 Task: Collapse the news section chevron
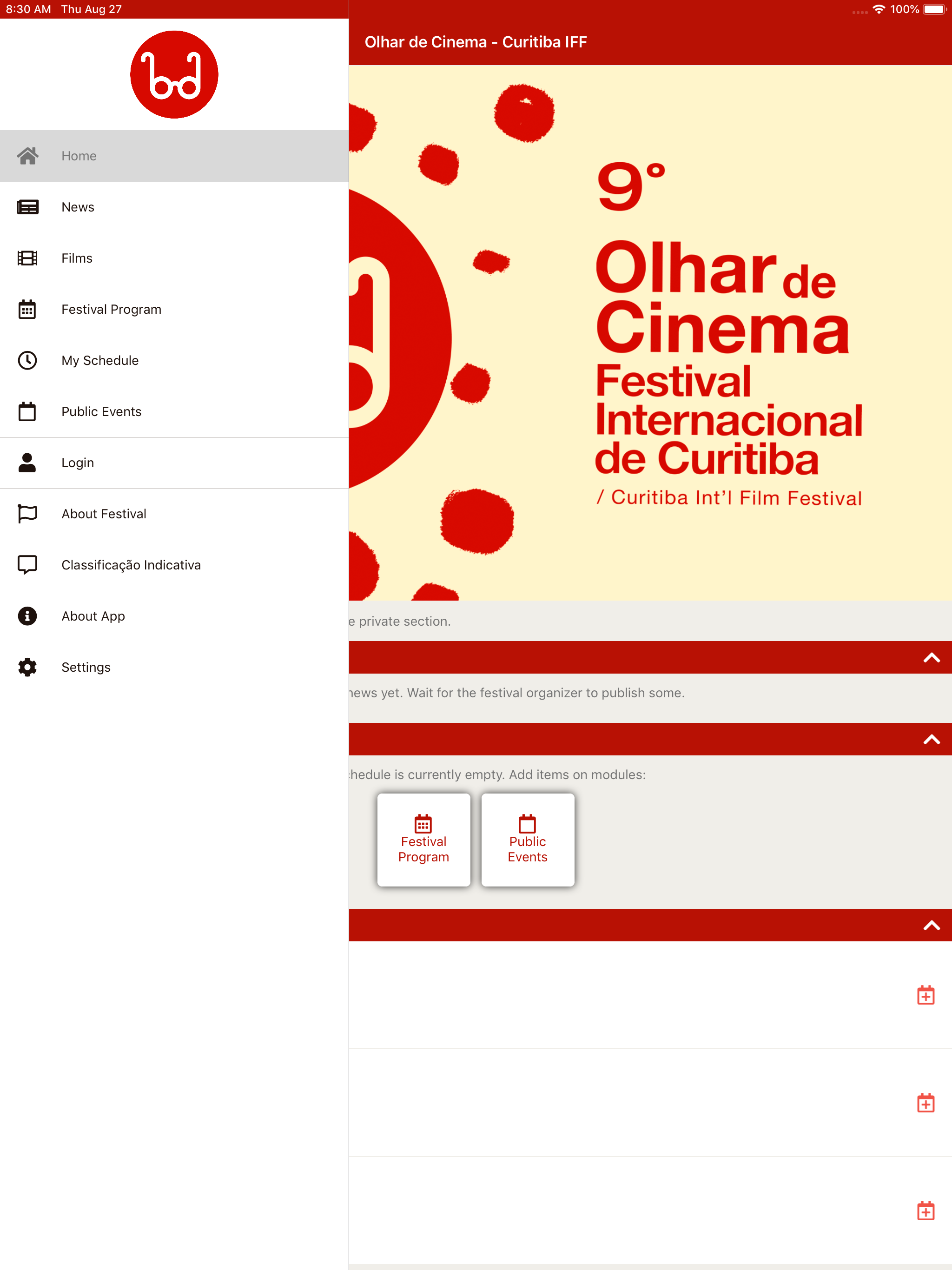coord(931,658)
